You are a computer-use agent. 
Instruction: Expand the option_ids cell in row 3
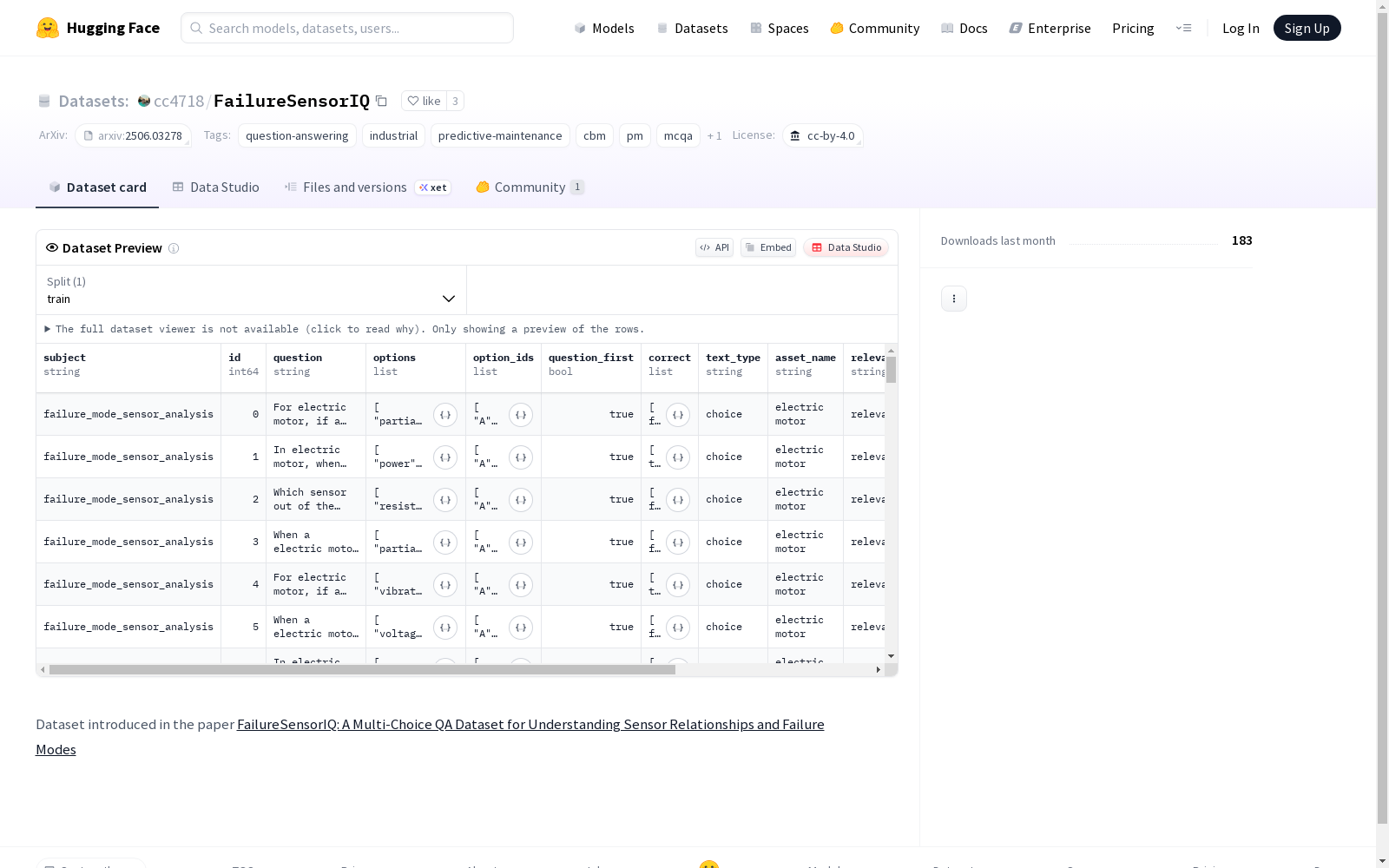coord(521,542)
